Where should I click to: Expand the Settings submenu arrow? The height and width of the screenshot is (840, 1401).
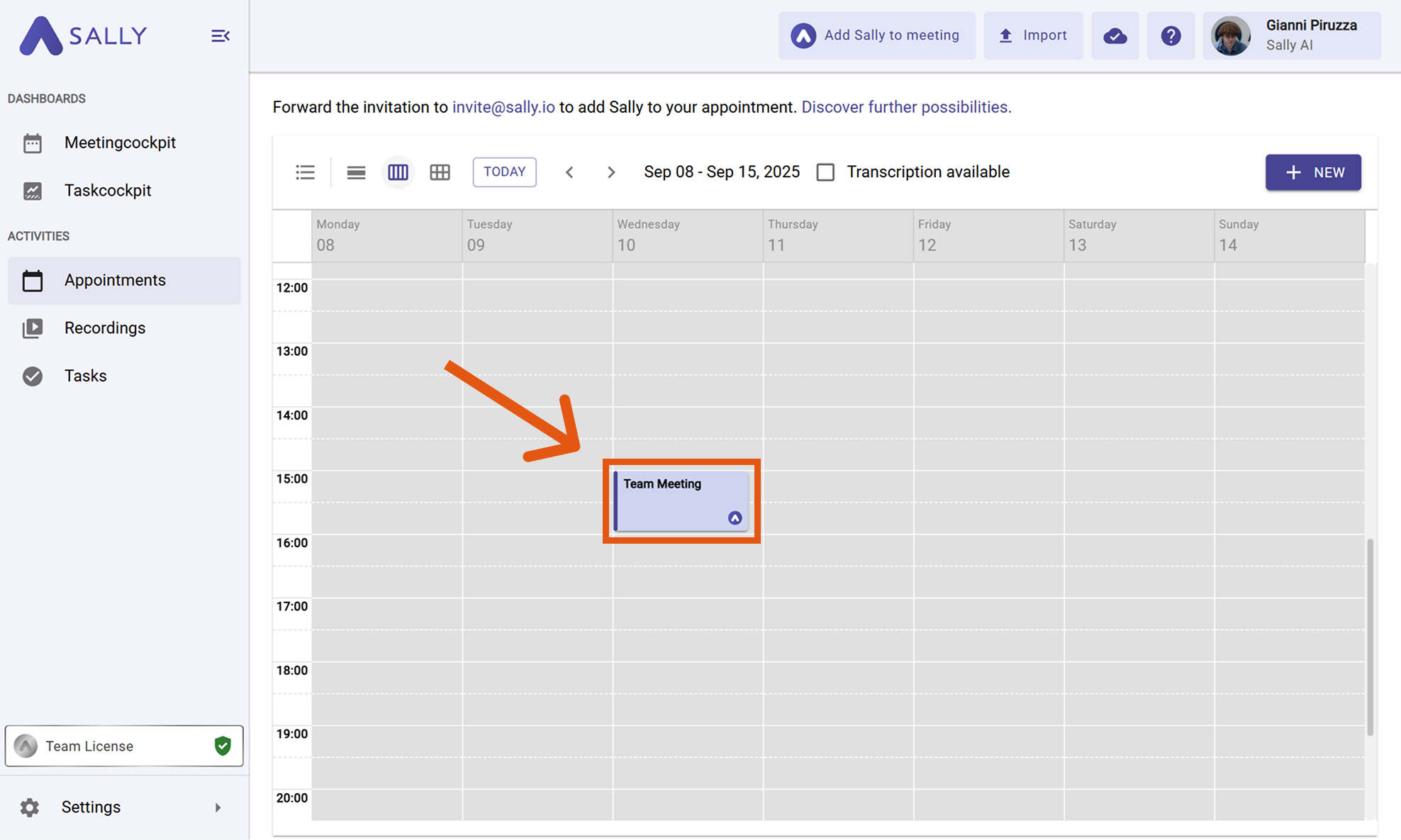[x=218, y=807]
